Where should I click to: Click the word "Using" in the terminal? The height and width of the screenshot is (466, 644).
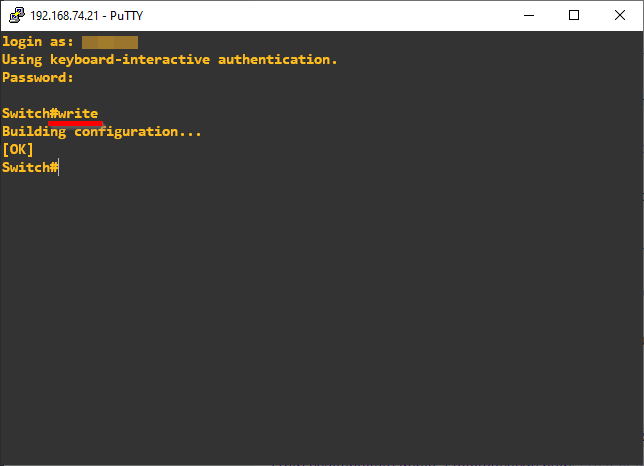(21, 60)
